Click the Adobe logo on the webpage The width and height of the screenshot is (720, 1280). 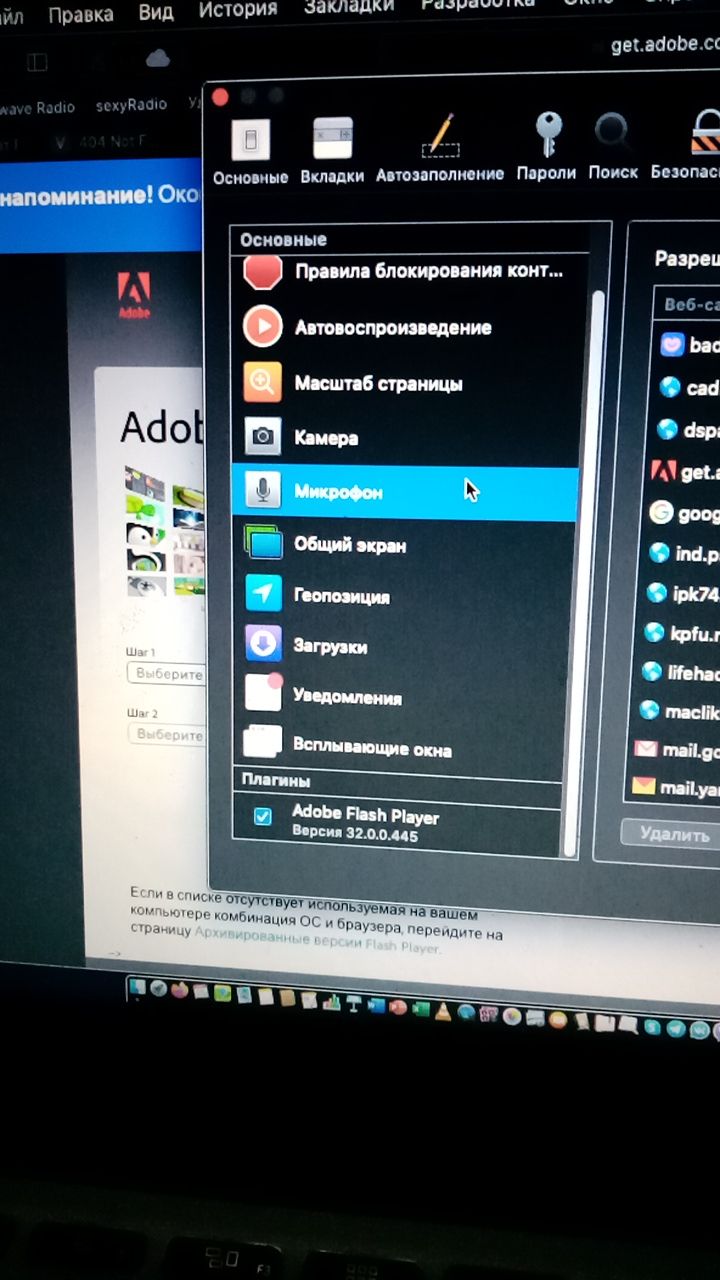[134, 295]
